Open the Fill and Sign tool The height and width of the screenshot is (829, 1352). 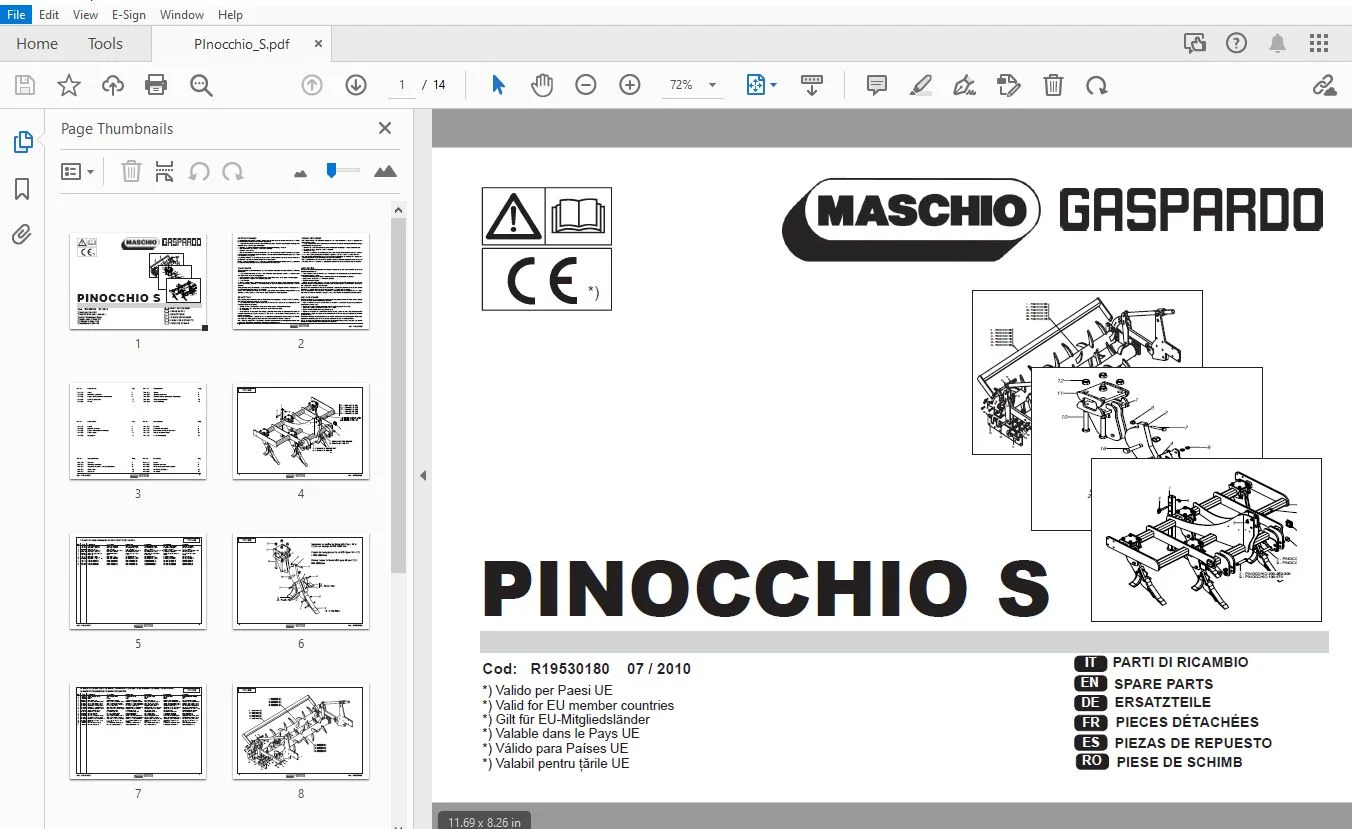point(965,85)
